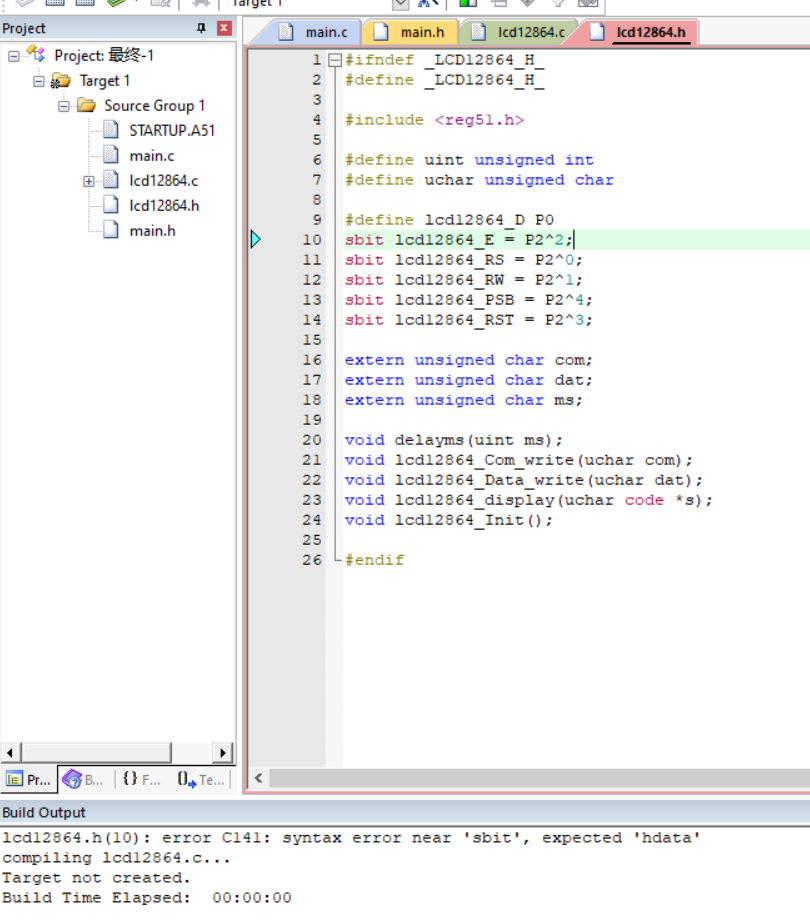
Task: Click the Target 1 folder icon
Action: click(x=61, y=80)
